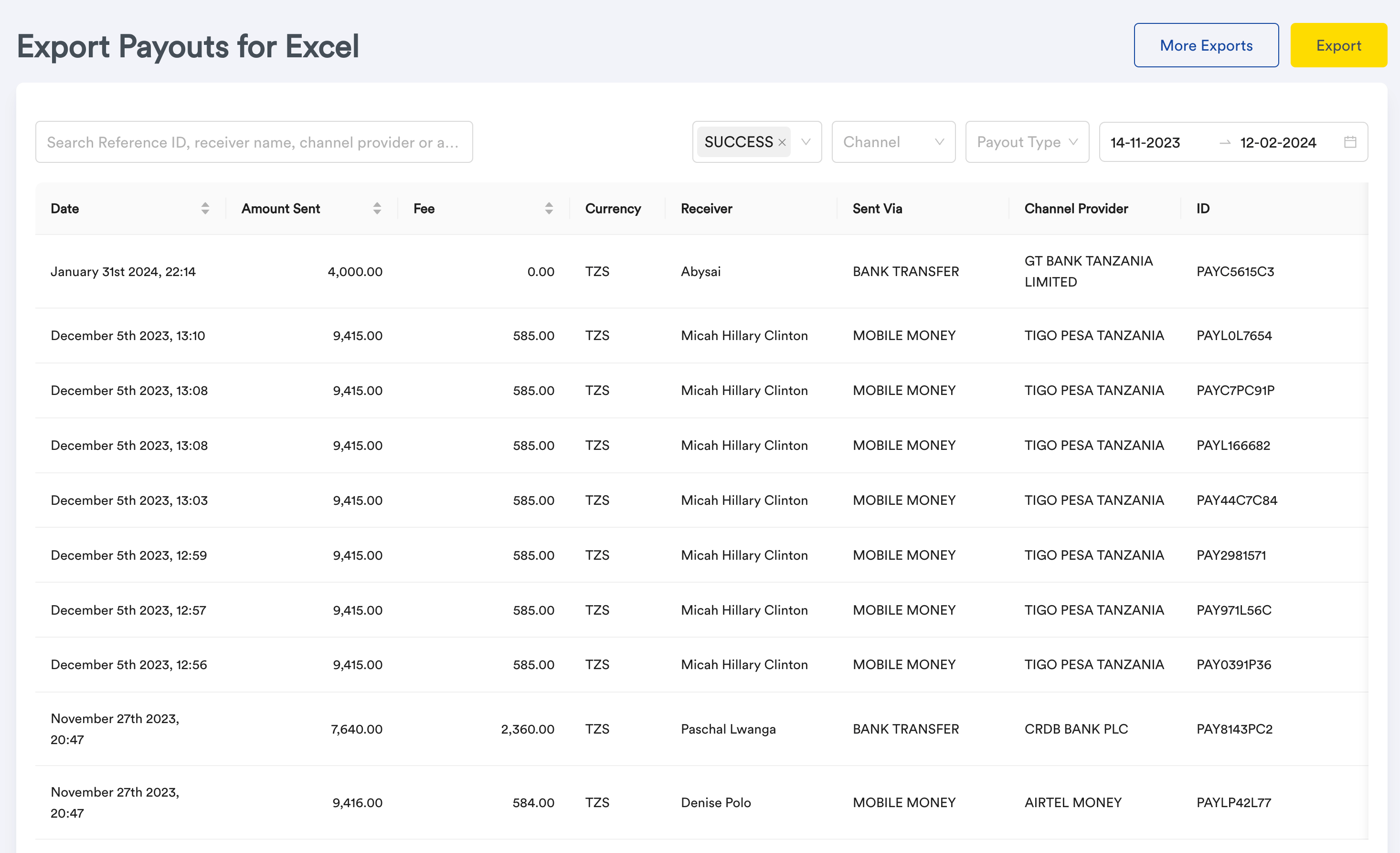Remove the SUCCESS status filter tag
This screenshot has width=1400, height=853.
[x=782, y=143]
